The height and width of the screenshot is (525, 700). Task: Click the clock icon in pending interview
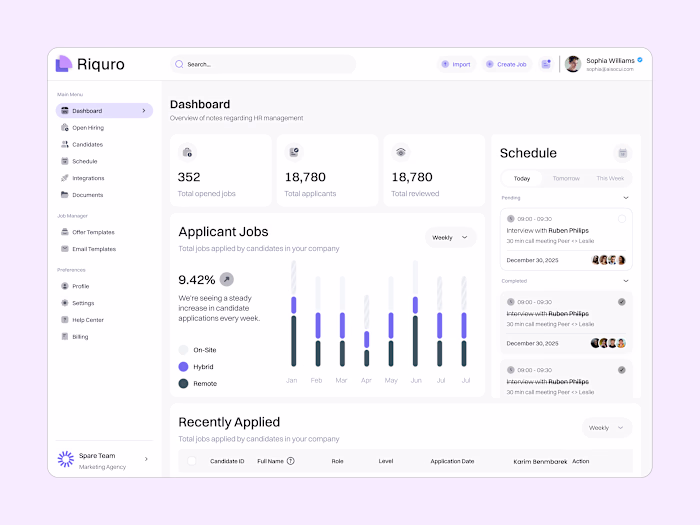(511, 219)
